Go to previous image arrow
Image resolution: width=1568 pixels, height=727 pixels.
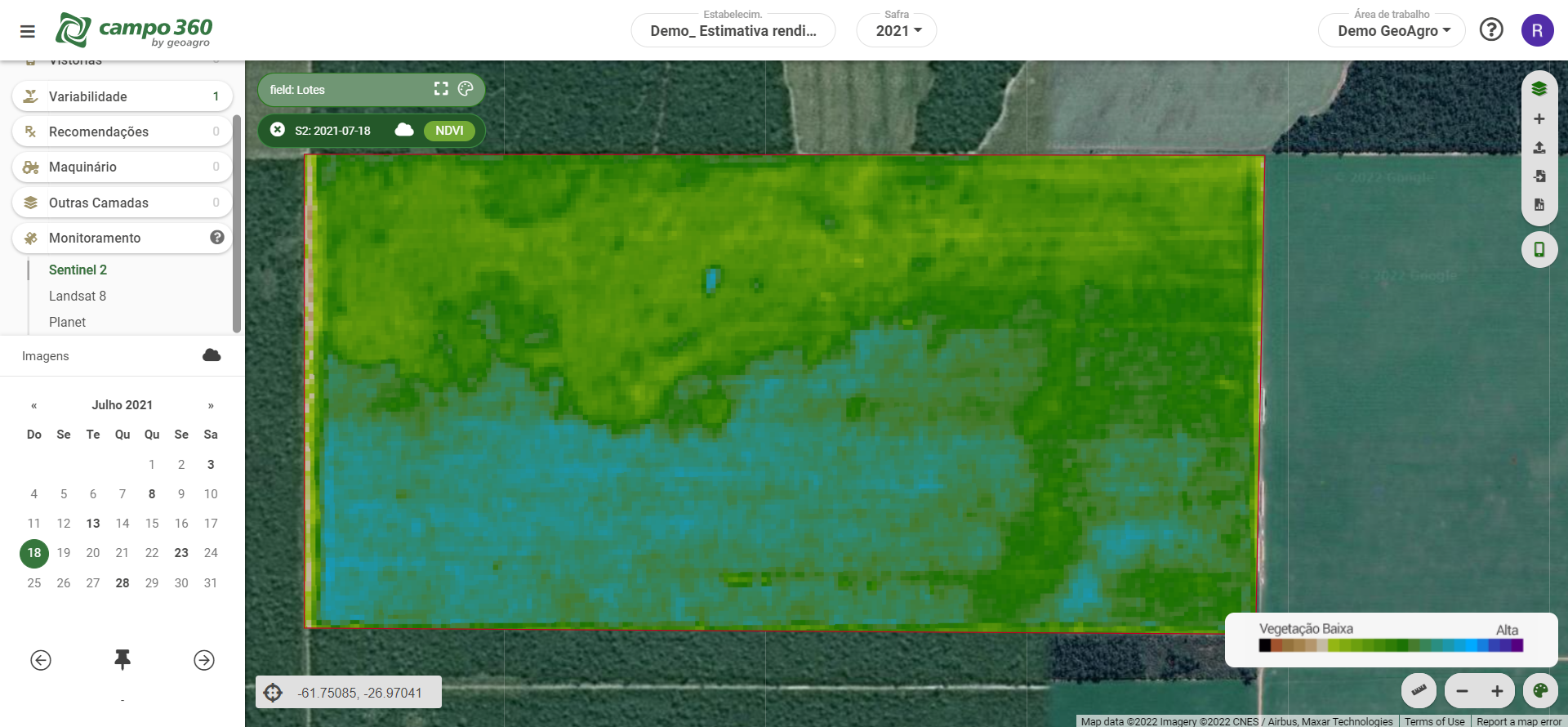pos(41,660)
